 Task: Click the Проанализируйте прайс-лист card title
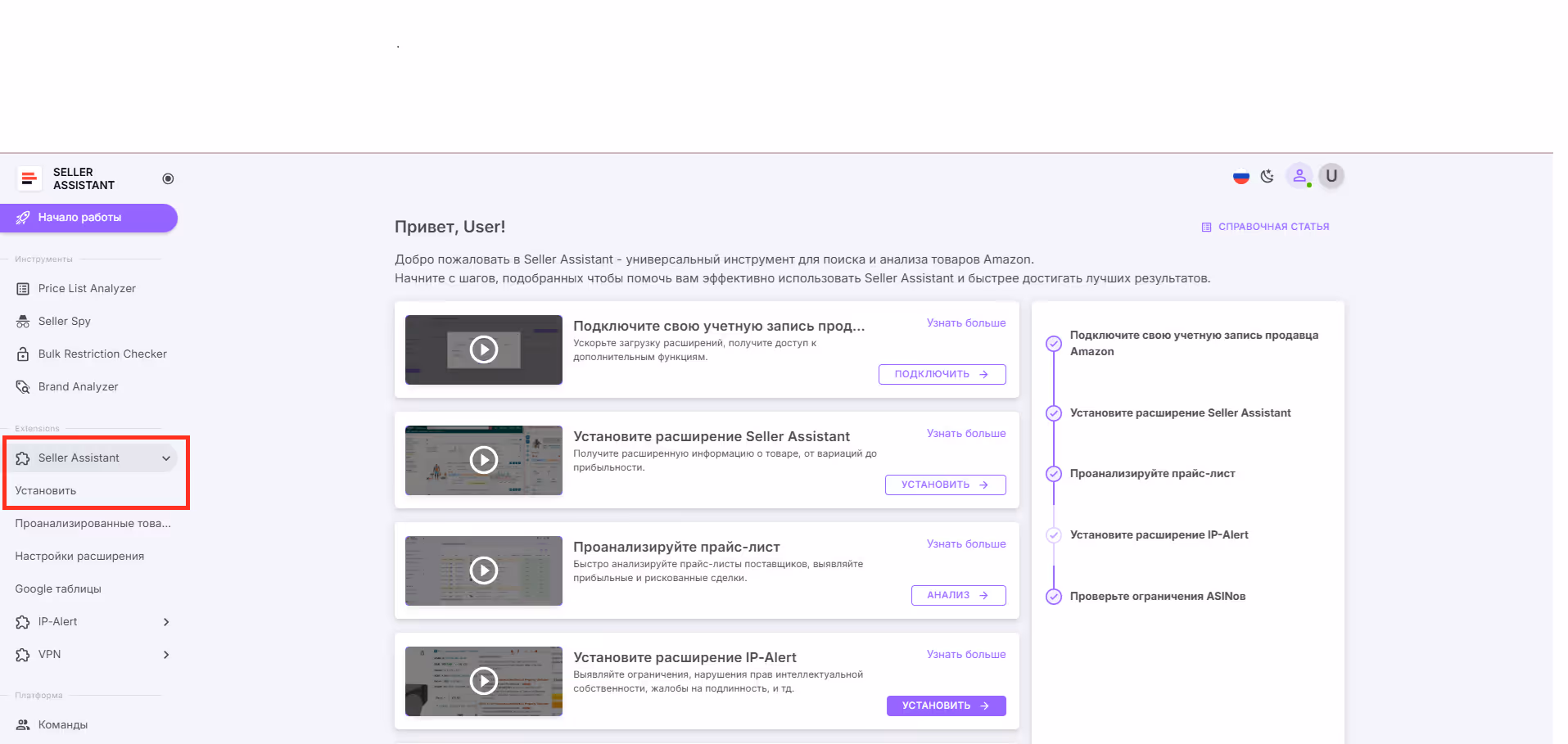[x=676, y=547]
